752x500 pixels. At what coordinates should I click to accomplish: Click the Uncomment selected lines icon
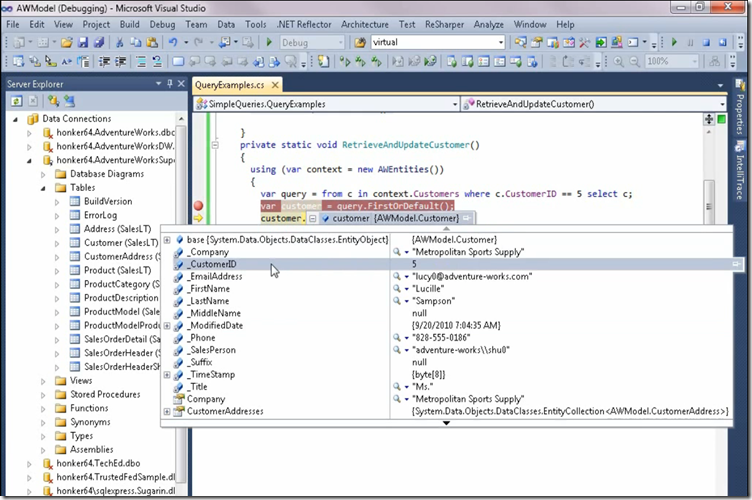point(157,61)
